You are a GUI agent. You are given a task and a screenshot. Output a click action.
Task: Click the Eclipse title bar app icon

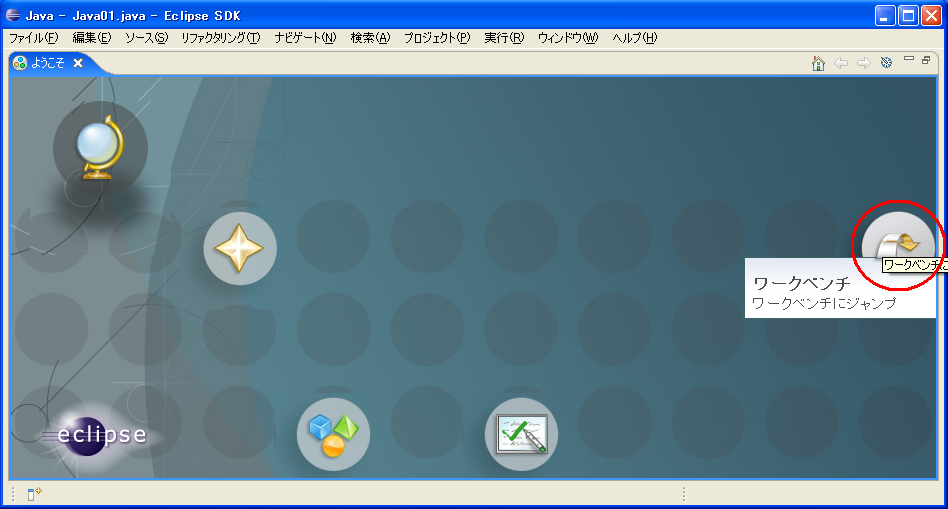(13, 15)
